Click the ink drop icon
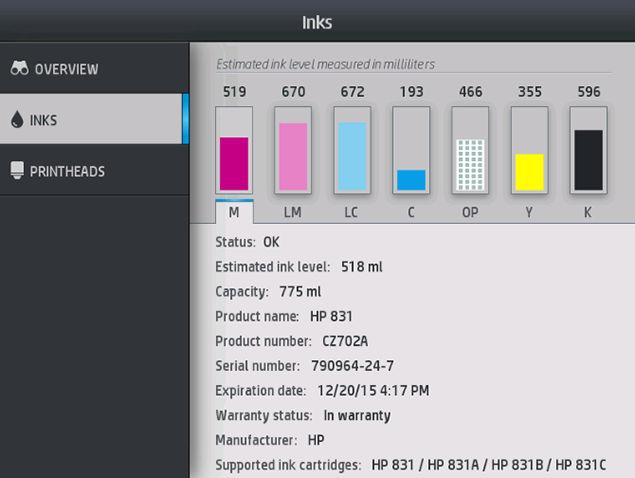Viewport: 635px width, 478px height. [x=17, y=119]
